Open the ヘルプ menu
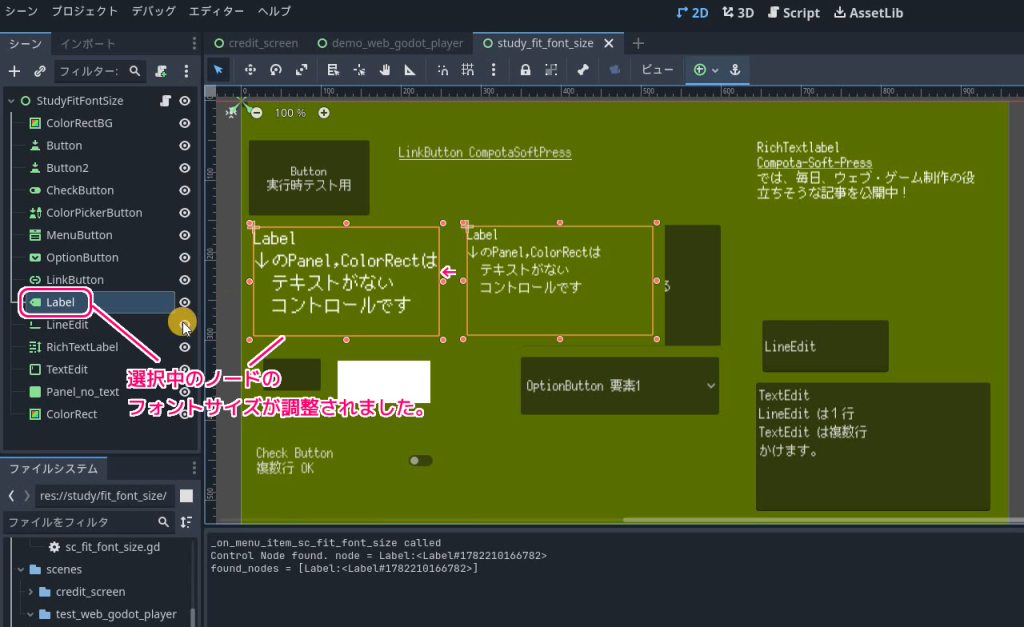Image resolution: width=1024 pixels, height=627 pixels. point(274,11)
